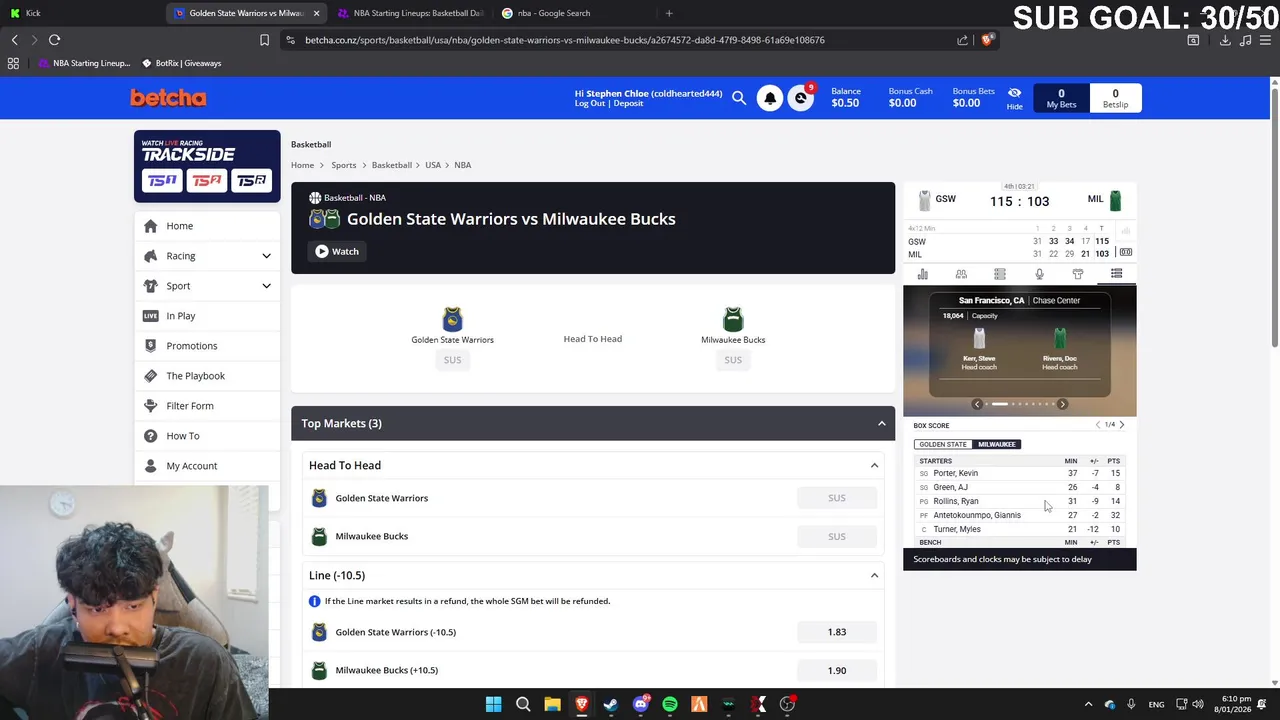Open a new browser tab

click(669, 13)
